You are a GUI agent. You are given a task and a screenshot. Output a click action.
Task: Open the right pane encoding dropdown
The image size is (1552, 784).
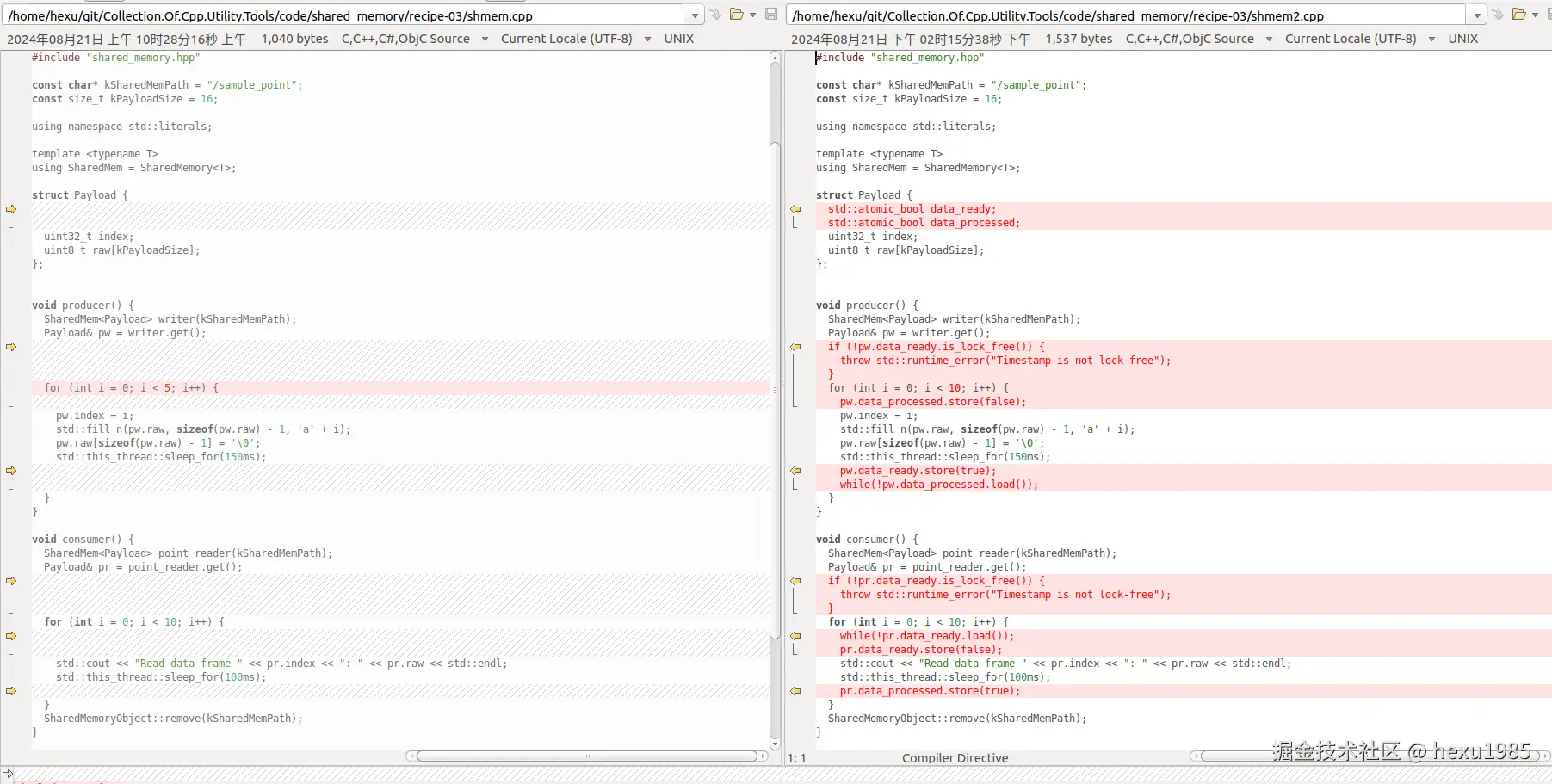(1431, 39)
